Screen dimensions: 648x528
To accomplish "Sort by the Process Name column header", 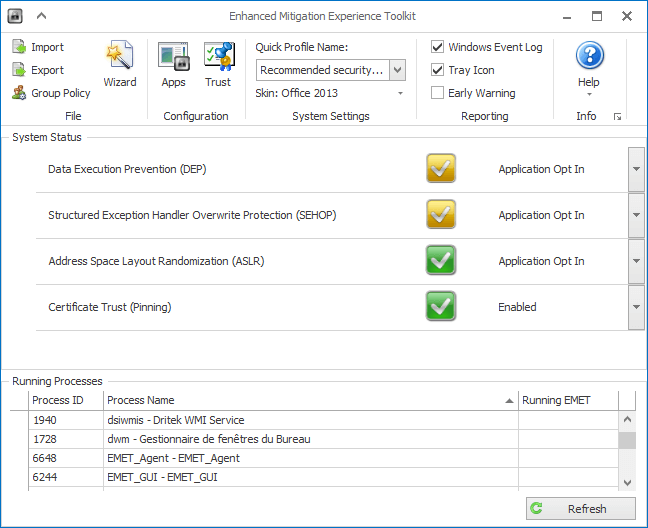I will pyautogui.click(x=310, y=400).
